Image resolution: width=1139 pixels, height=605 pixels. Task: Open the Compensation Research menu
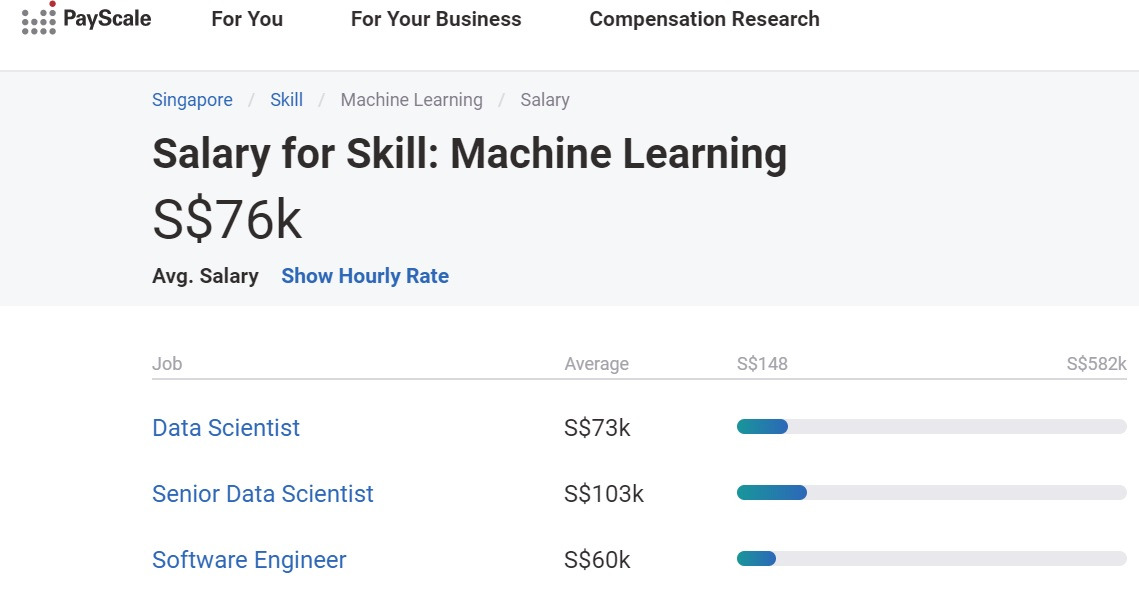tap(704, 19)
